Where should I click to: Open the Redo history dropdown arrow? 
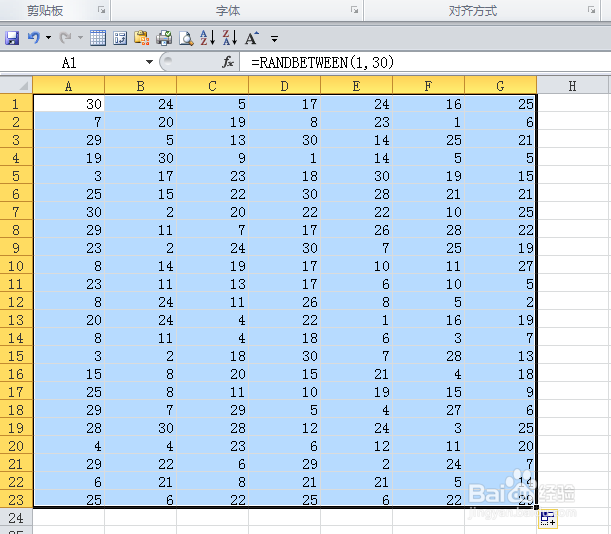click(80, 38)
